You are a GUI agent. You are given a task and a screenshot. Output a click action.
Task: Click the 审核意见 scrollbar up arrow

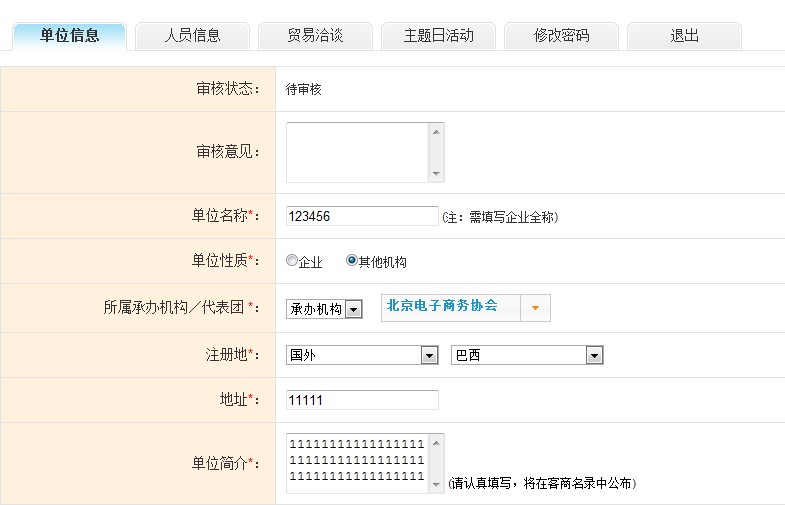(x=436, y=131)
